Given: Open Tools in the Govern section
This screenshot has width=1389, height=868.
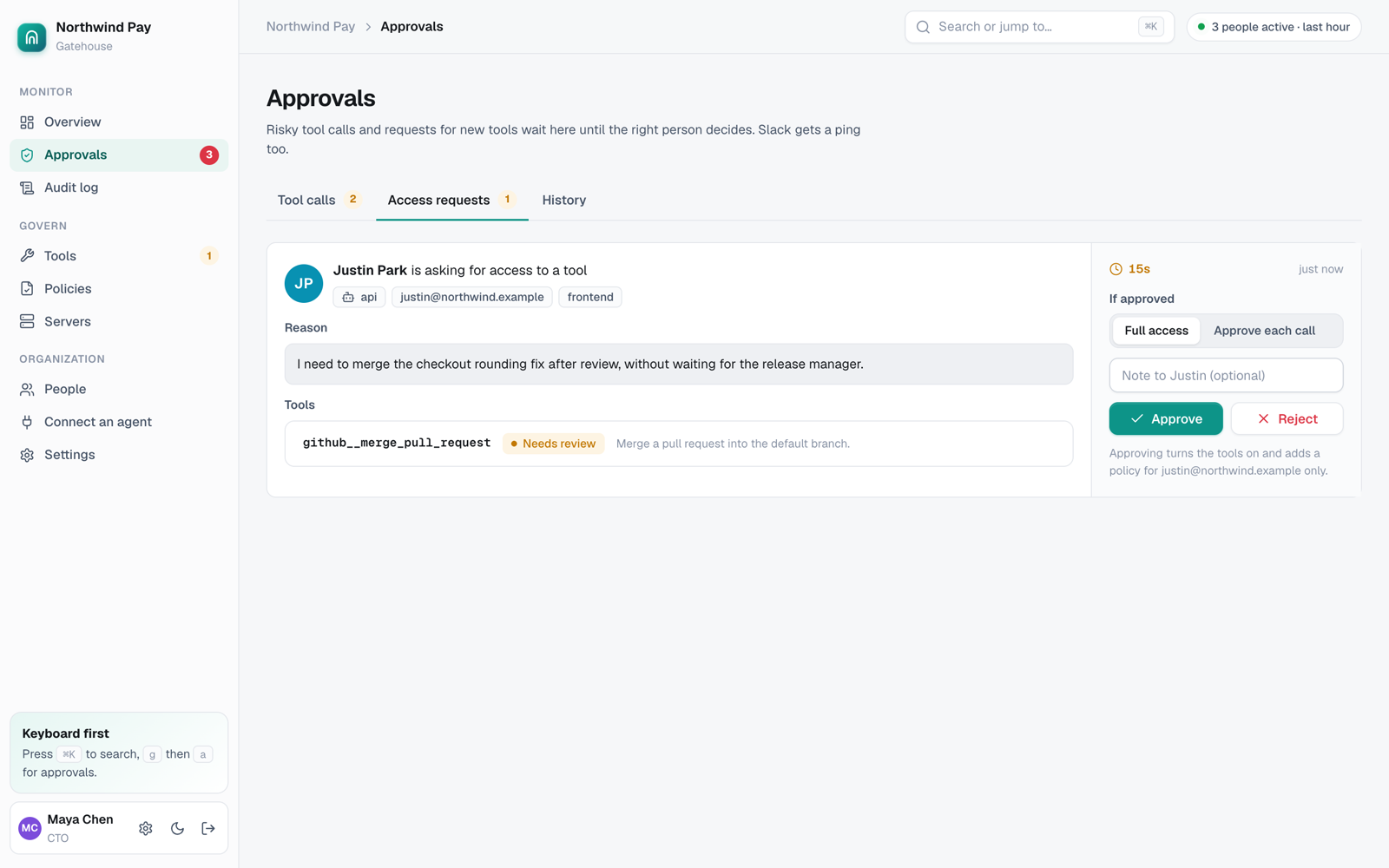Looking at the screenshot, I should (x=119, y=256).
